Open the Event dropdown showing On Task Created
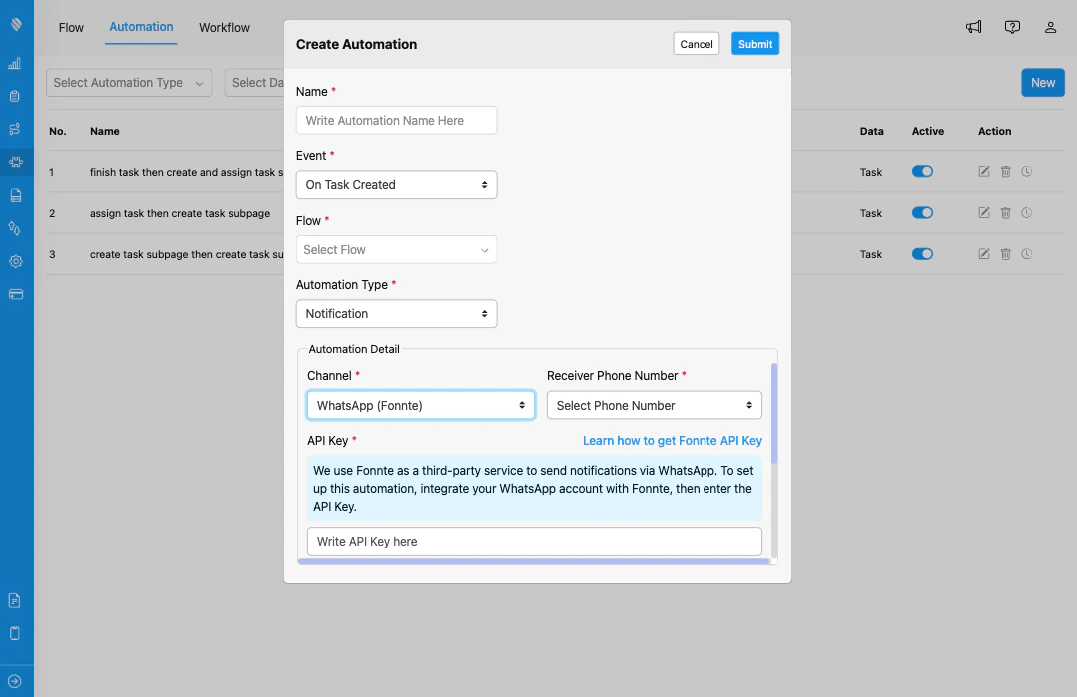This screenshot has height=697, width=1077. [x=396, y=184]
